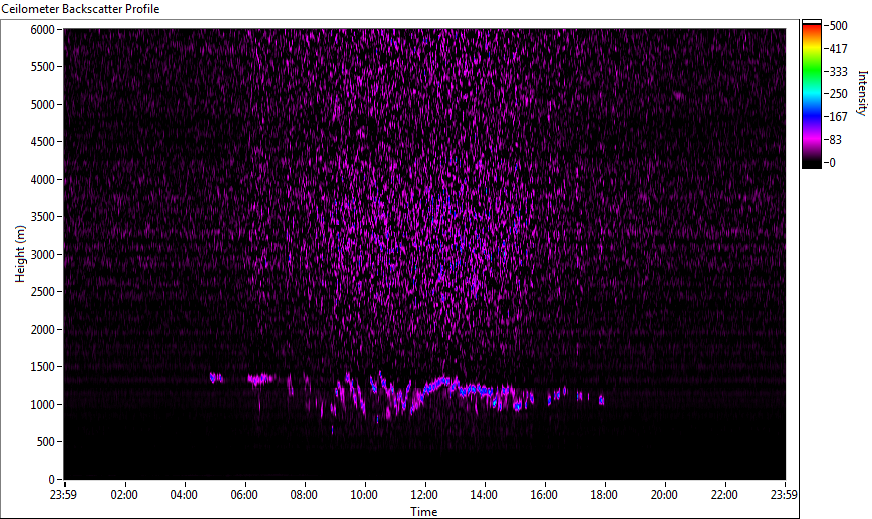The image size is (872, 519).
Task: Pick the red band of color ramp
Action: 811,32
